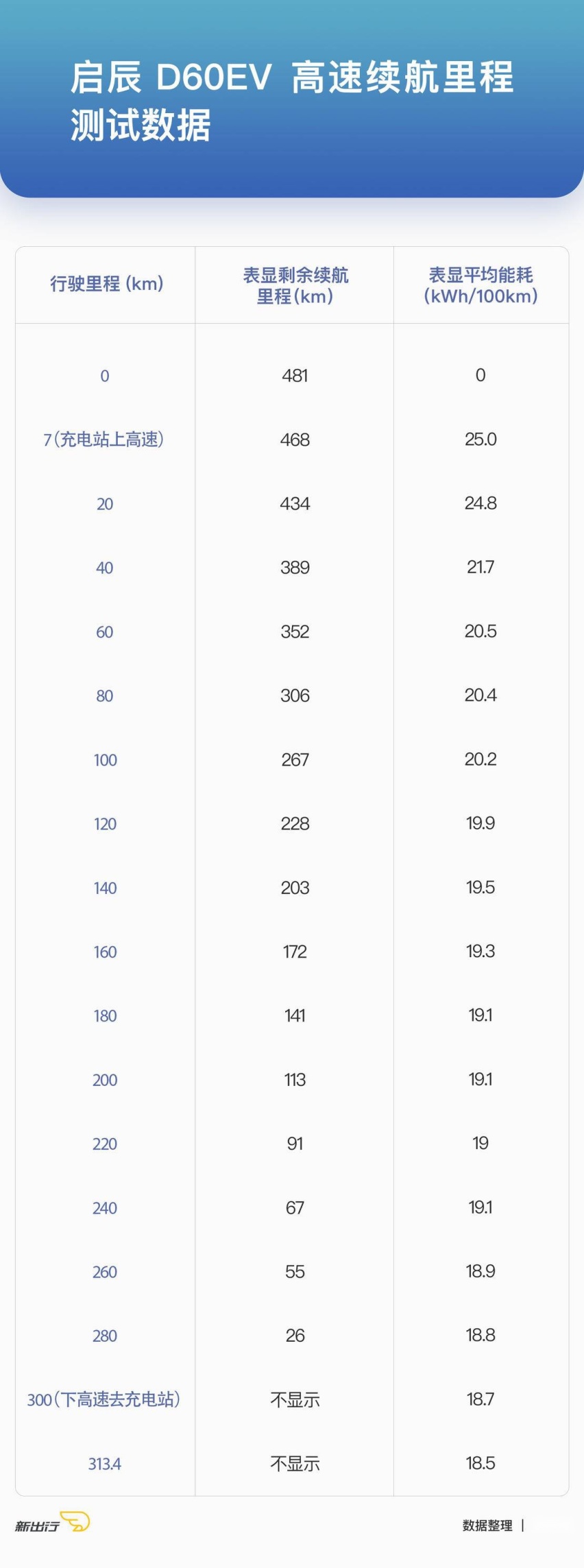
Task: Click the 新出行 brand text logo
Action: 37,1525
